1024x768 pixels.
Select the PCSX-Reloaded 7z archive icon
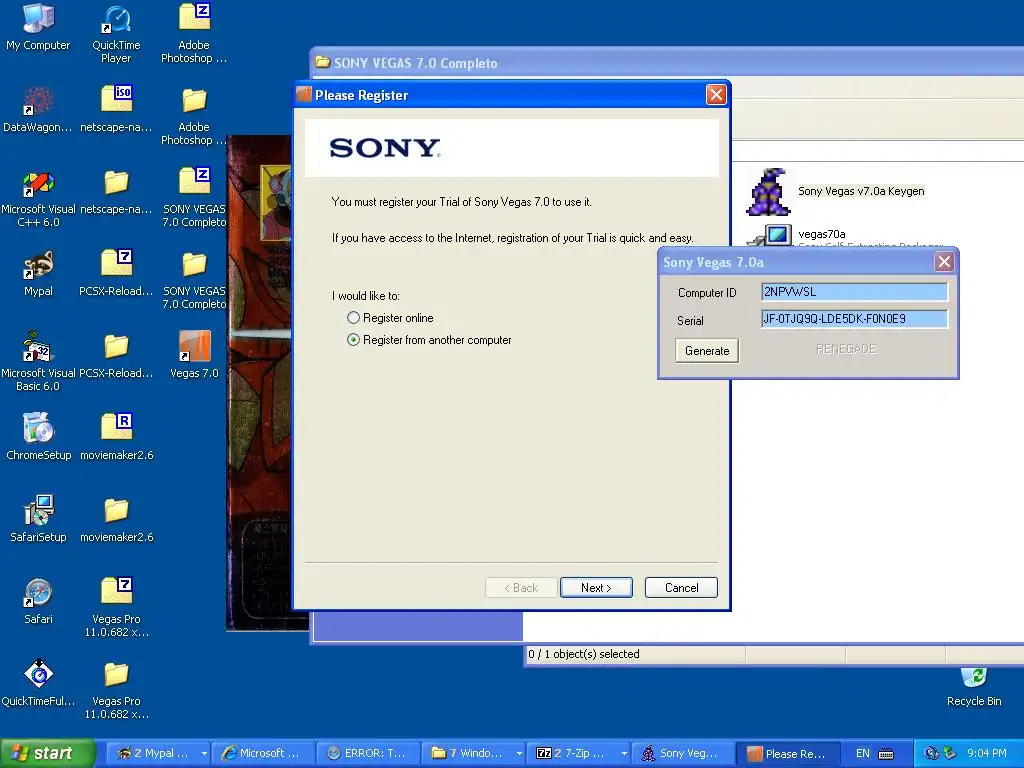(x=116, y=272)
